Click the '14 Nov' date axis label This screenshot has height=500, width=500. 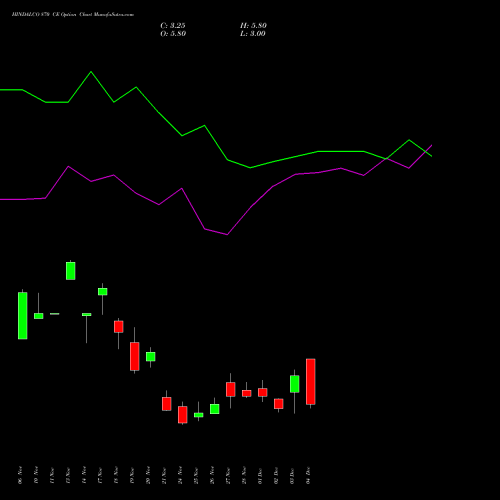pyautogui.click(x=84, y=475)
